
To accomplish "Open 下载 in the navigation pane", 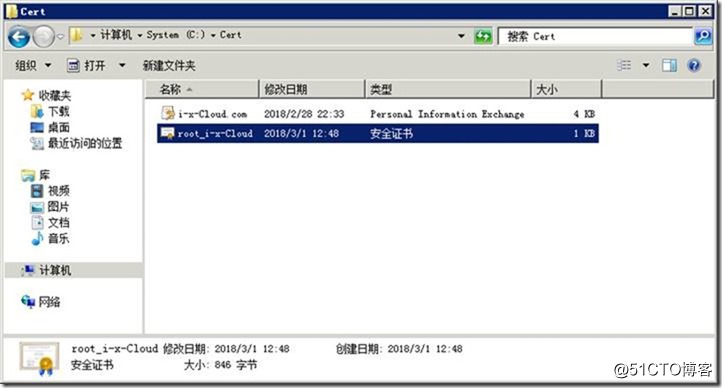I will 58,111.
